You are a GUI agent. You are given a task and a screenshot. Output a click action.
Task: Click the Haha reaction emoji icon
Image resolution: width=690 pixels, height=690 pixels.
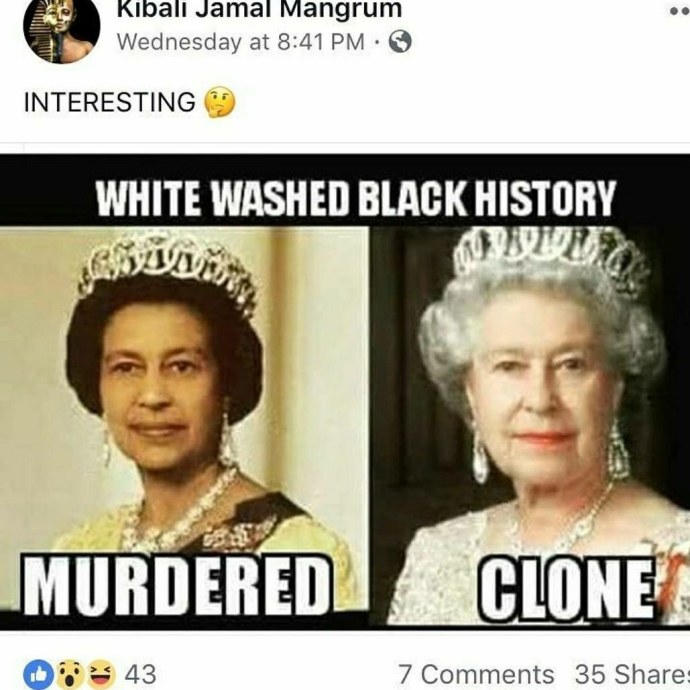click(x=101, y=674)
